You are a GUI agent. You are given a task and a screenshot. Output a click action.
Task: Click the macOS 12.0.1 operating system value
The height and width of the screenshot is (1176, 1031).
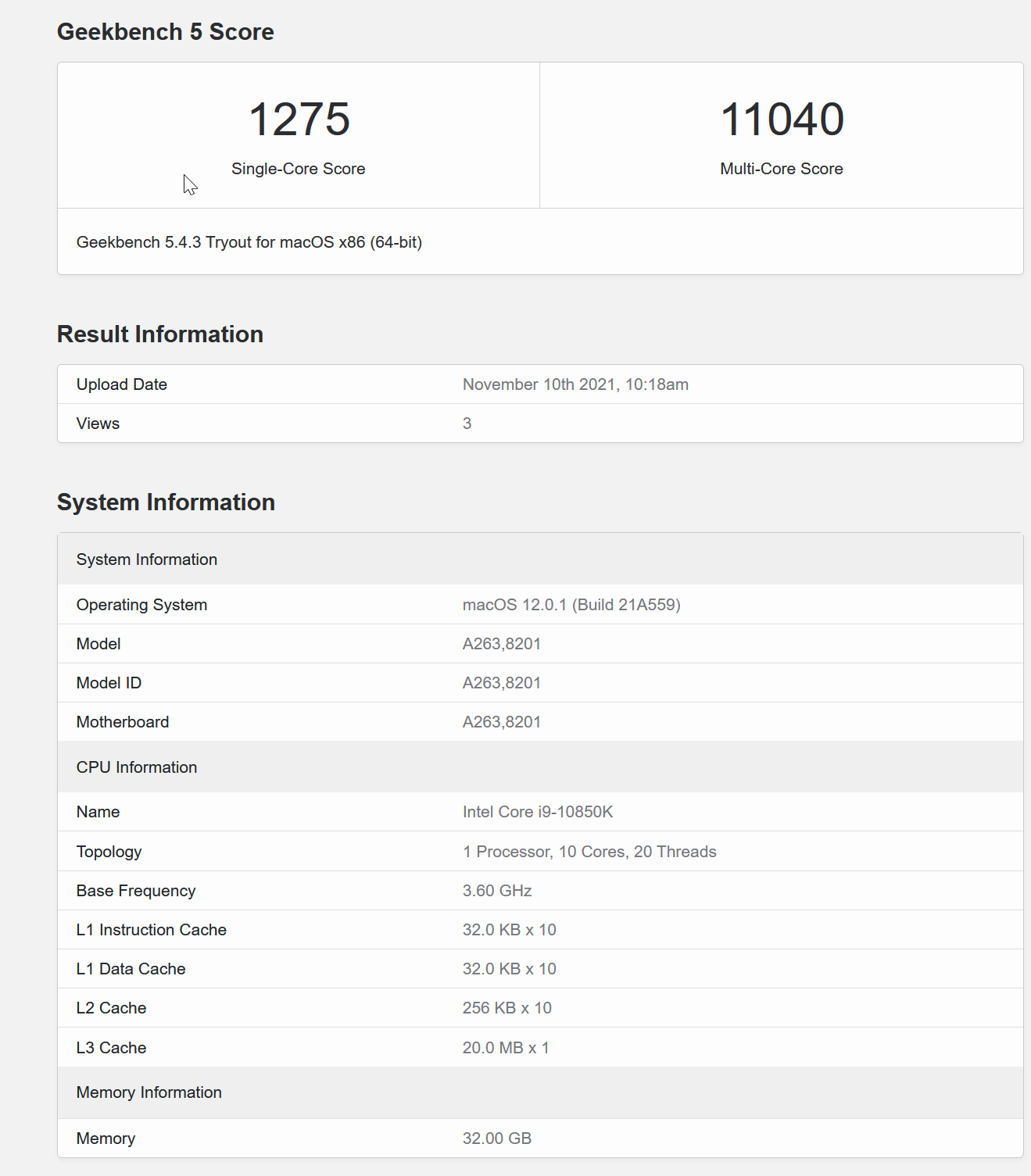point(571,605)
